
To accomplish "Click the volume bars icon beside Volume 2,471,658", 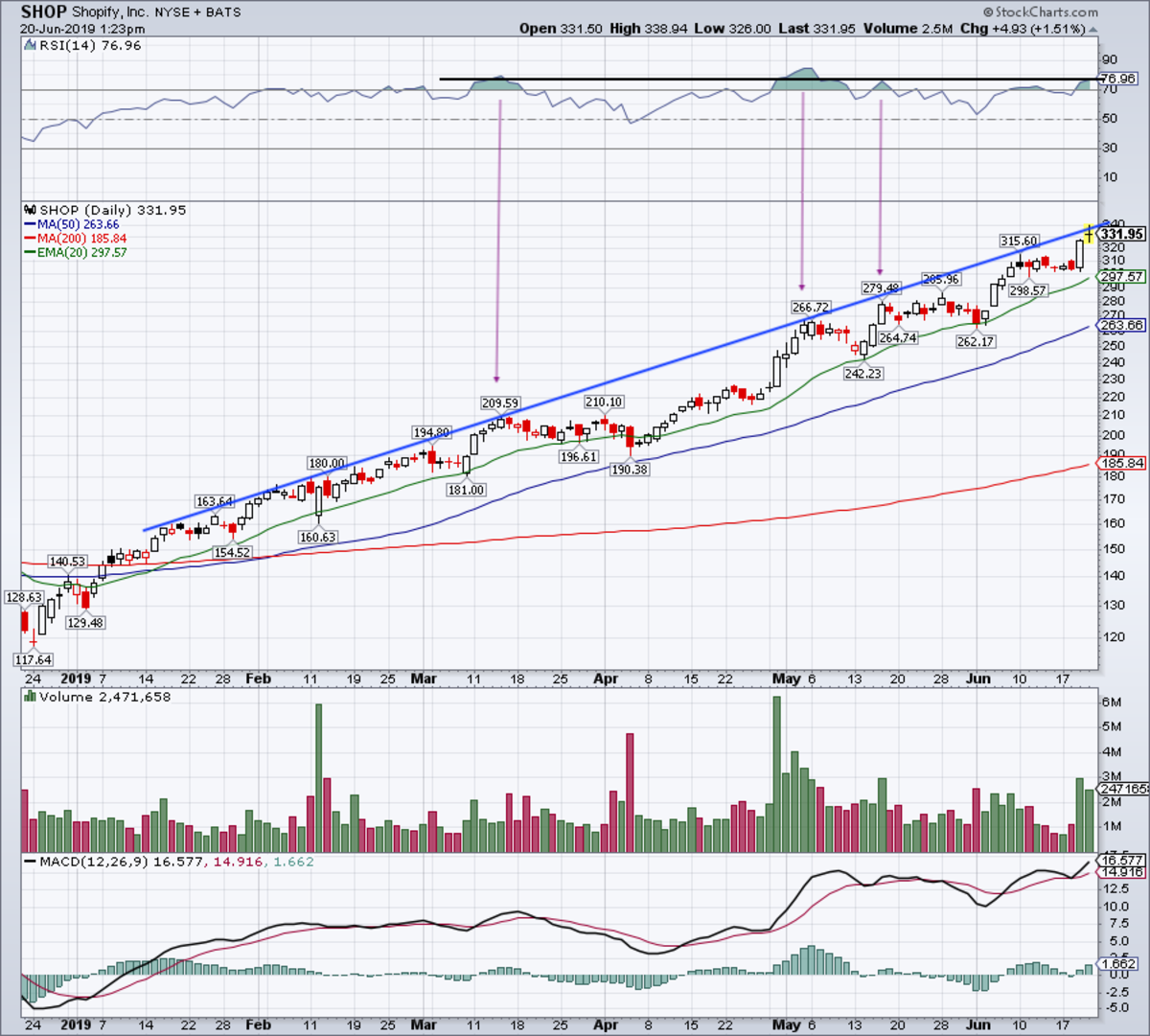I will (x=29, y=697).
